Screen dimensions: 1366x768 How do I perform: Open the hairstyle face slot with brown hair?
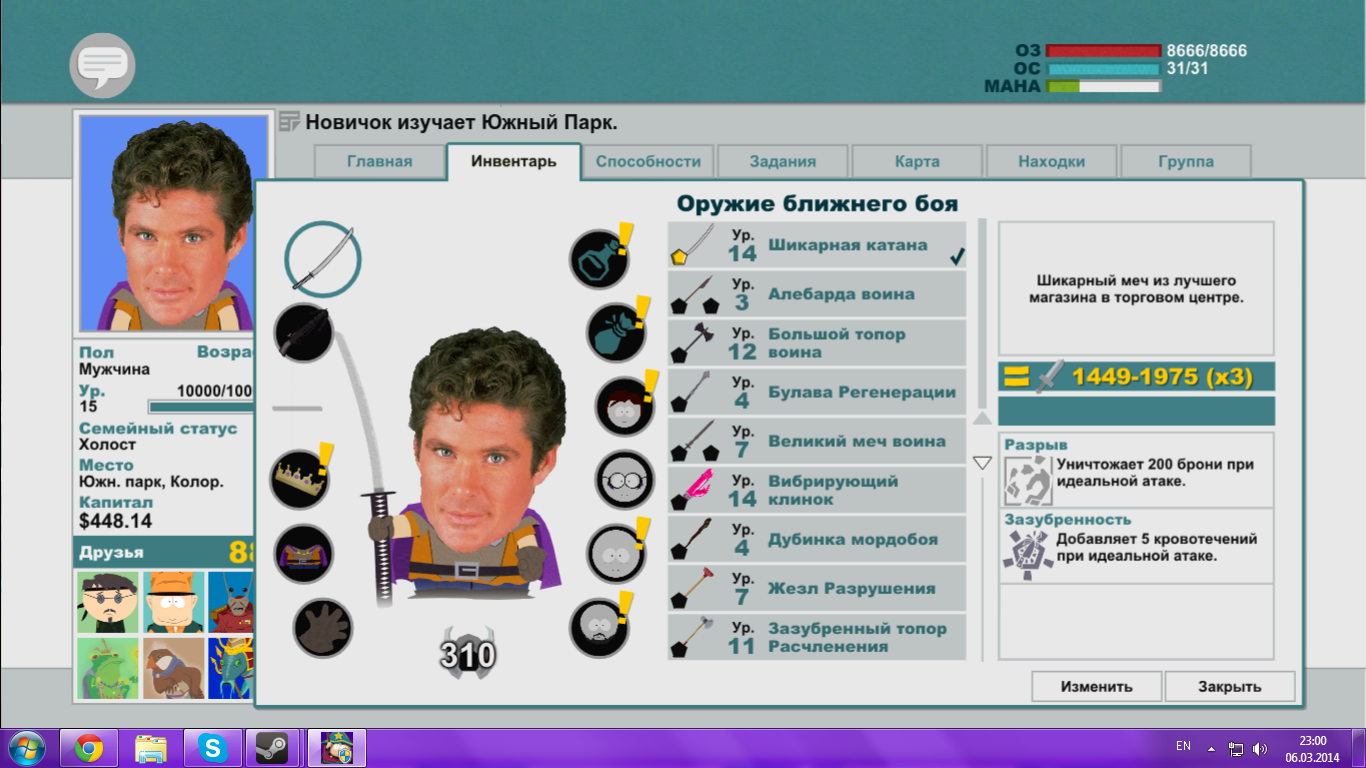click(626, 405)
